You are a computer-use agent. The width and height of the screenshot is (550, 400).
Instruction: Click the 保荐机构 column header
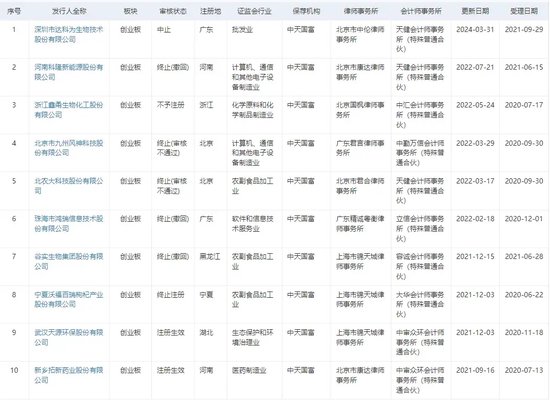click(x=306, y=11)
